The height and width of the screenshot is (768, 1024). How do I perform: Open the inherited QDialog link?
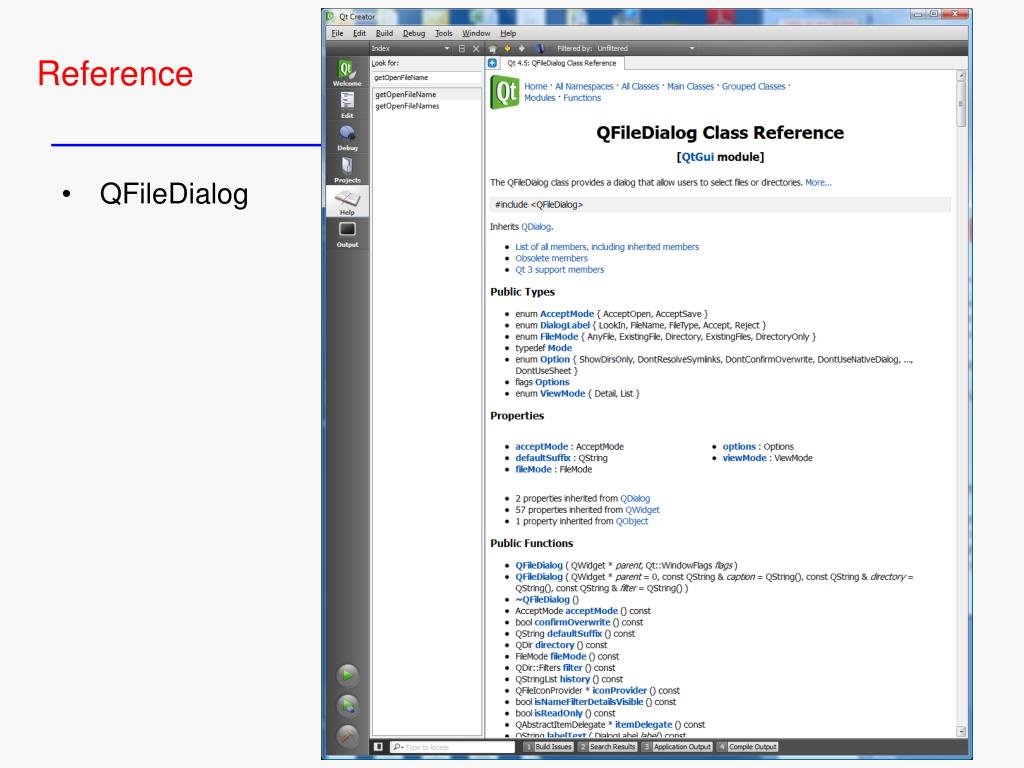pyautogui.click(x=536, y=227)
